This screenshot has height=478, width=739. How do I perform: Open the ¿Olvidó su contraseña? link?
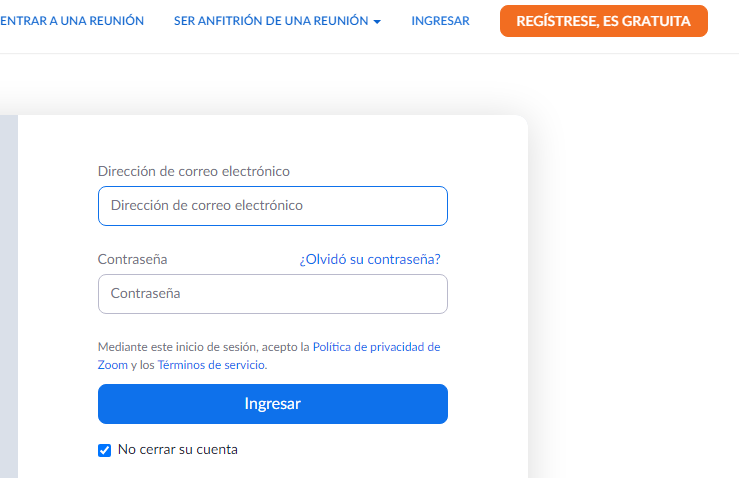[x=370, y=259]
